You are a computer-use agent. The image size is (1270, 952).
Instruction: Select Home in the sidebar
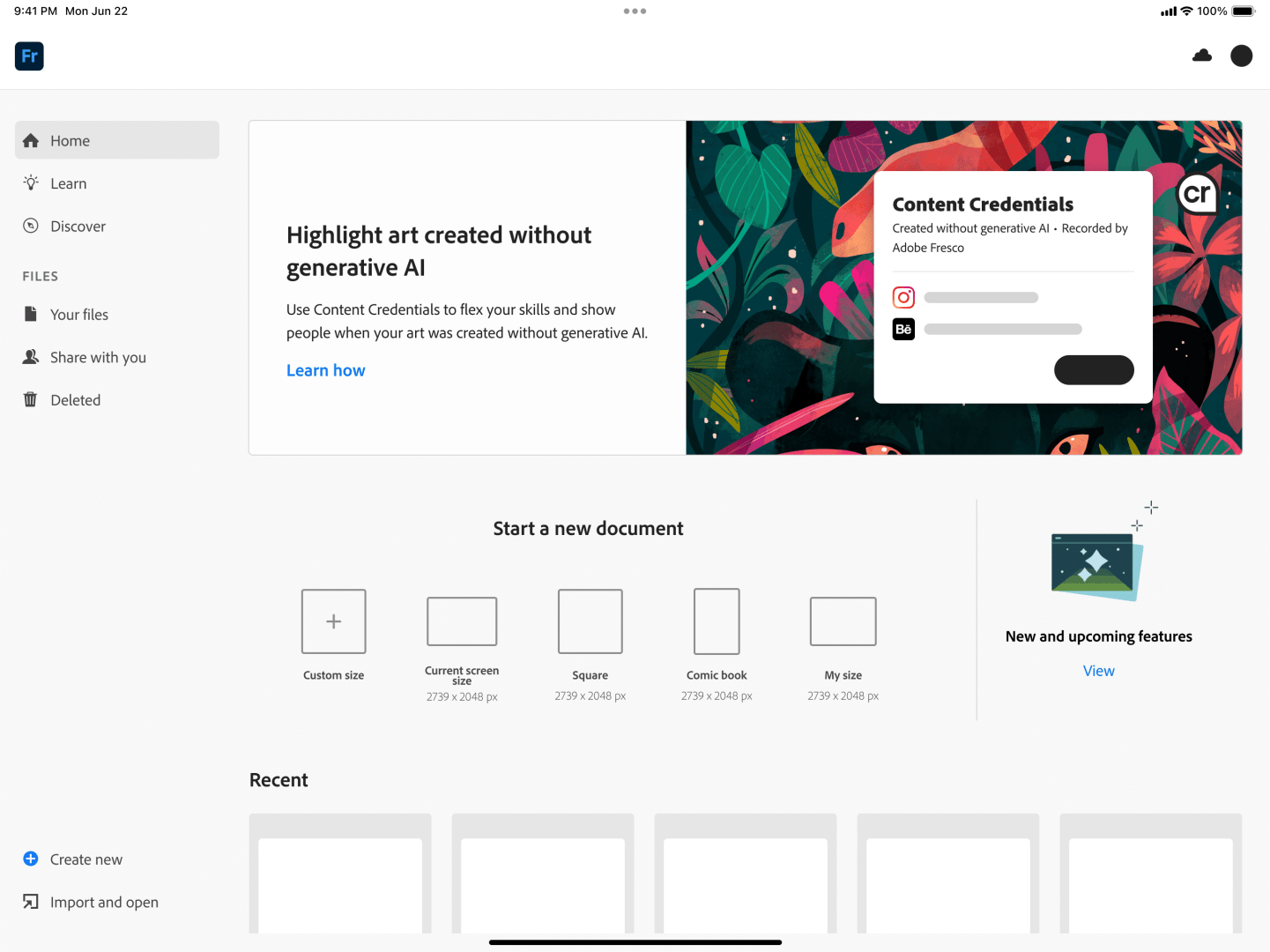click(71, 140)
